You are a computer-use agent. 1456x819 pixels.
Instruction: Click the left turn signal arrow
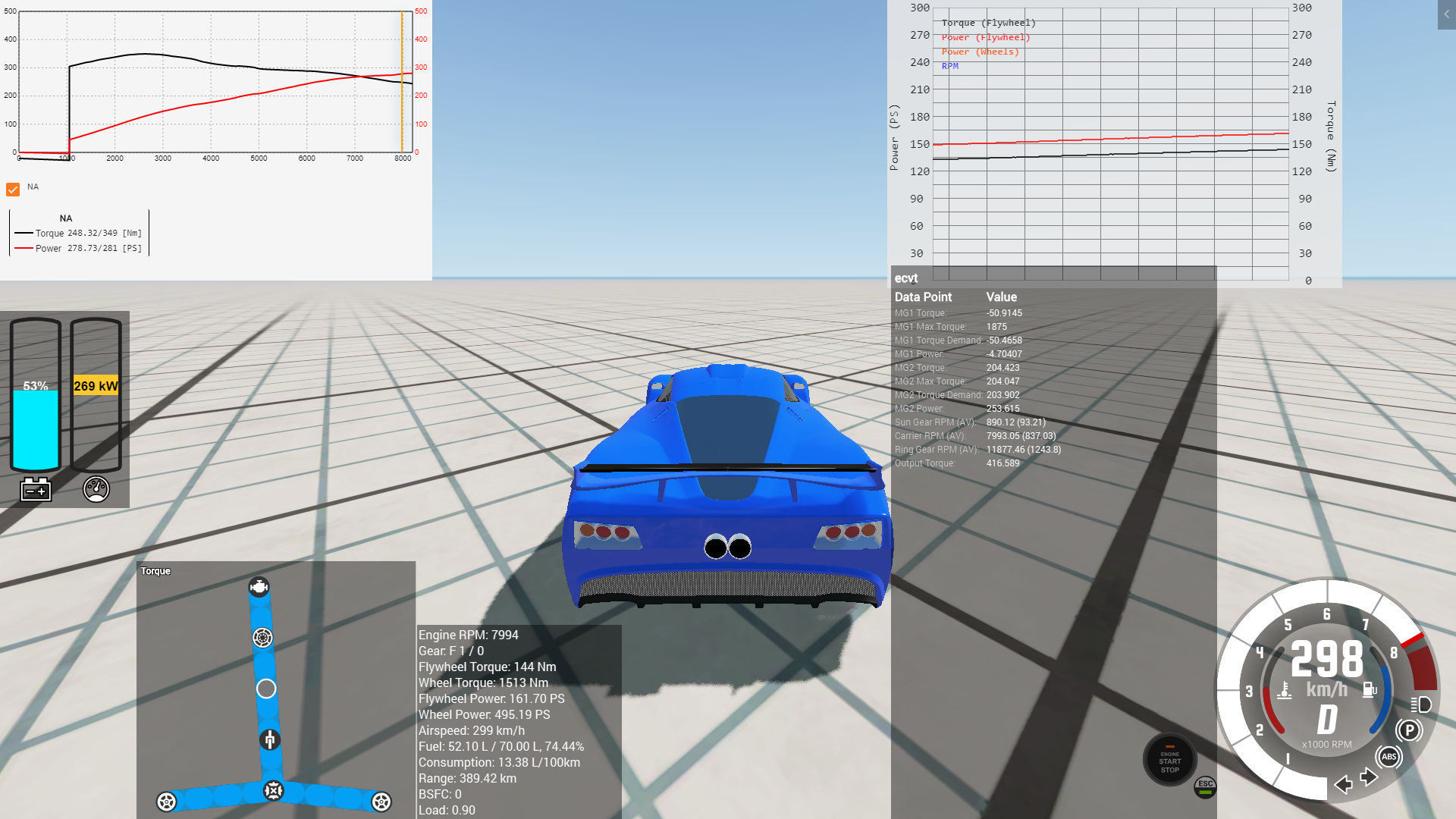(x=1343, y=784)
